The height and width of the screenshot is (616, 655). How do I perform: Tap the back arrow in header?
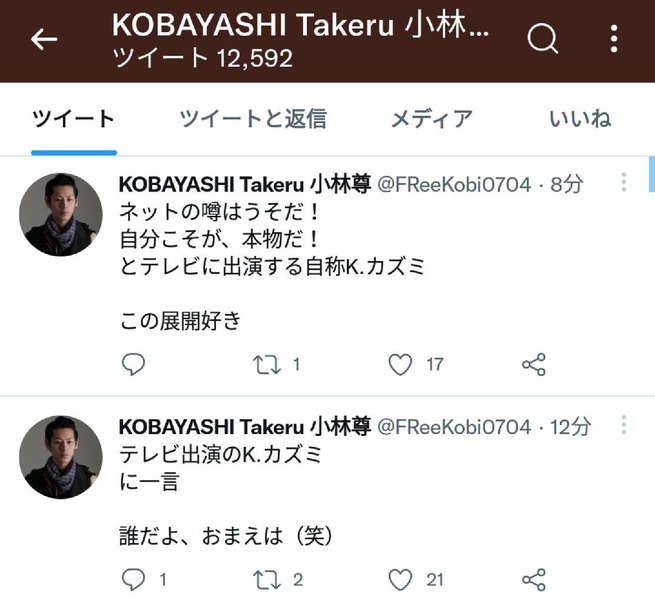pyautogui.click(x=44, y=40)
